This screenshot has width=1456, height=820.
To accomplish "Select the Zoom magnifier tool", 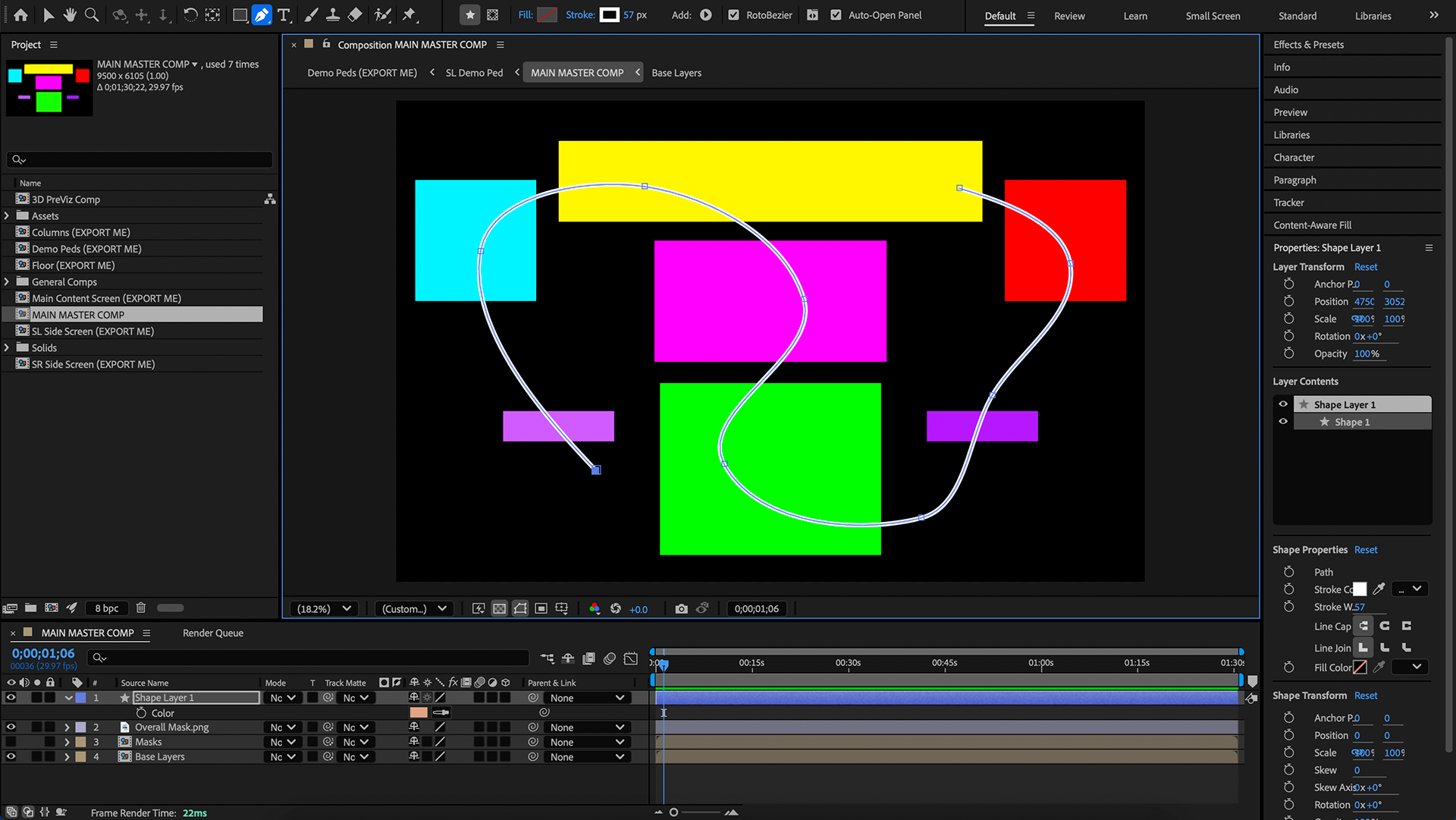I will point(92,14).
